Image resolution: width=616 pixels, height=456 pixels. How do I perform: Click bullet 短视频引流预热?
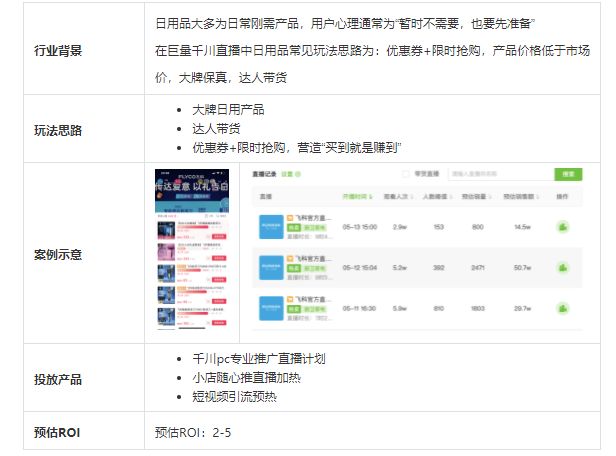[235, 396]
